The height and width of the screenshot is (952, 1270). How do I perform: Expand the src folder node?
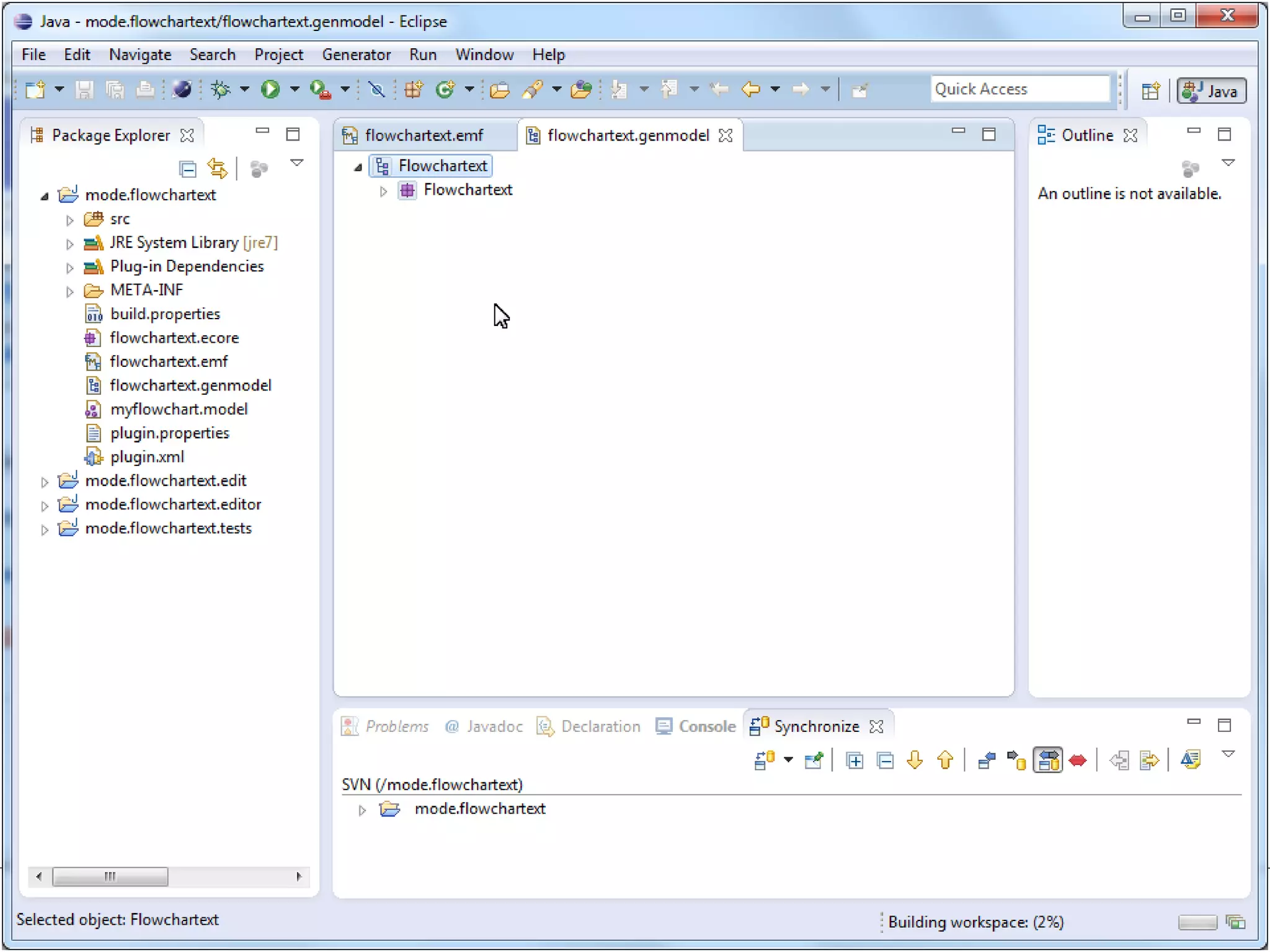tap(69, 220)
